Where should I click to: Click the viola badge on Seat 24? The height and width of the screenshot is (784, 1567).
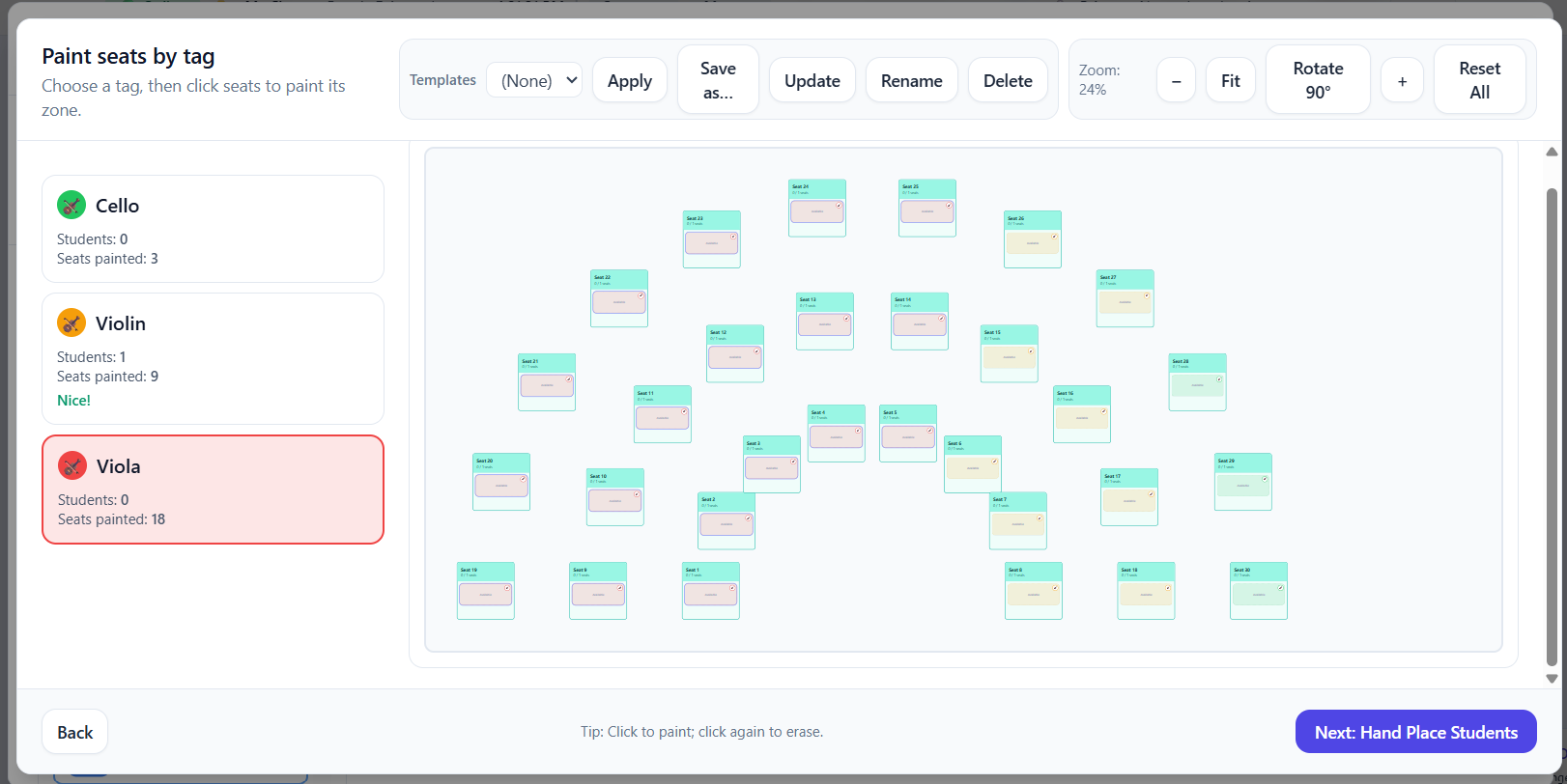(x=839, y=205)
